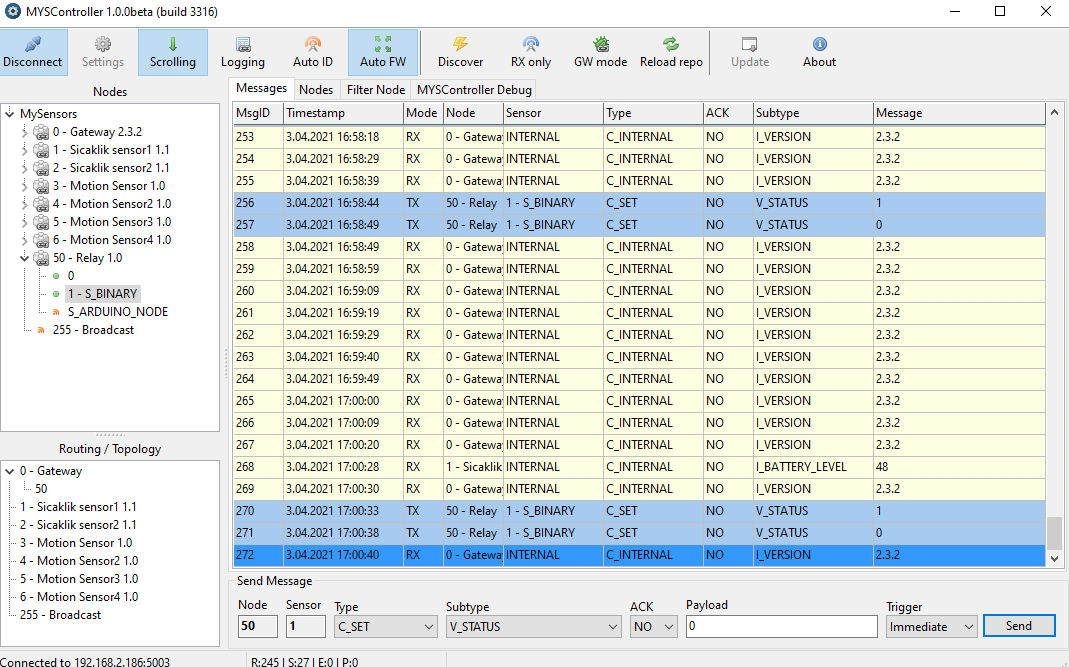This screenshot has height=667, width=1069.
Task: Select message row with MsgID 256
Action: tap(639, 203)
